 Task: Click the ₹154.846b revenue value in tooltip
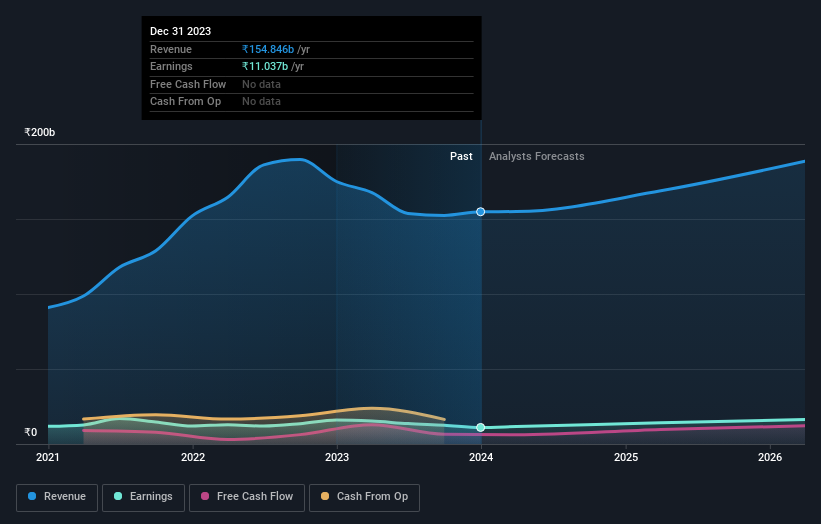[x=268, y=49]
